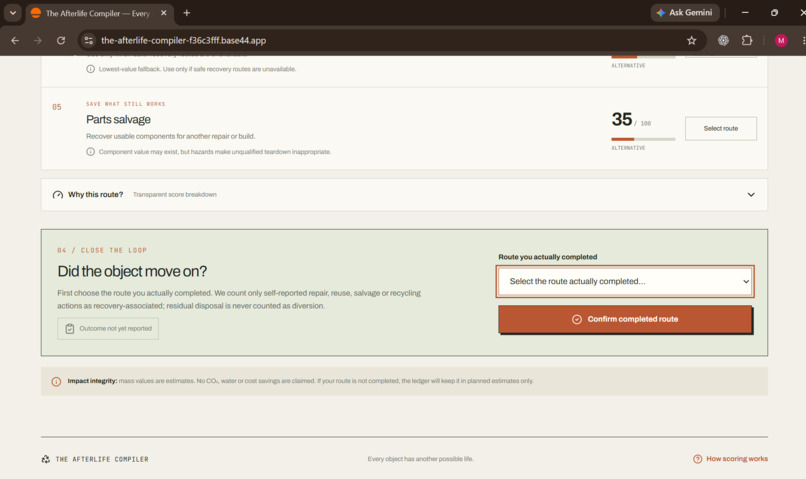This screenshot has width=806, height=479.
Task: Click the Did the object move on? heading
Action: [x=132, y=271]
